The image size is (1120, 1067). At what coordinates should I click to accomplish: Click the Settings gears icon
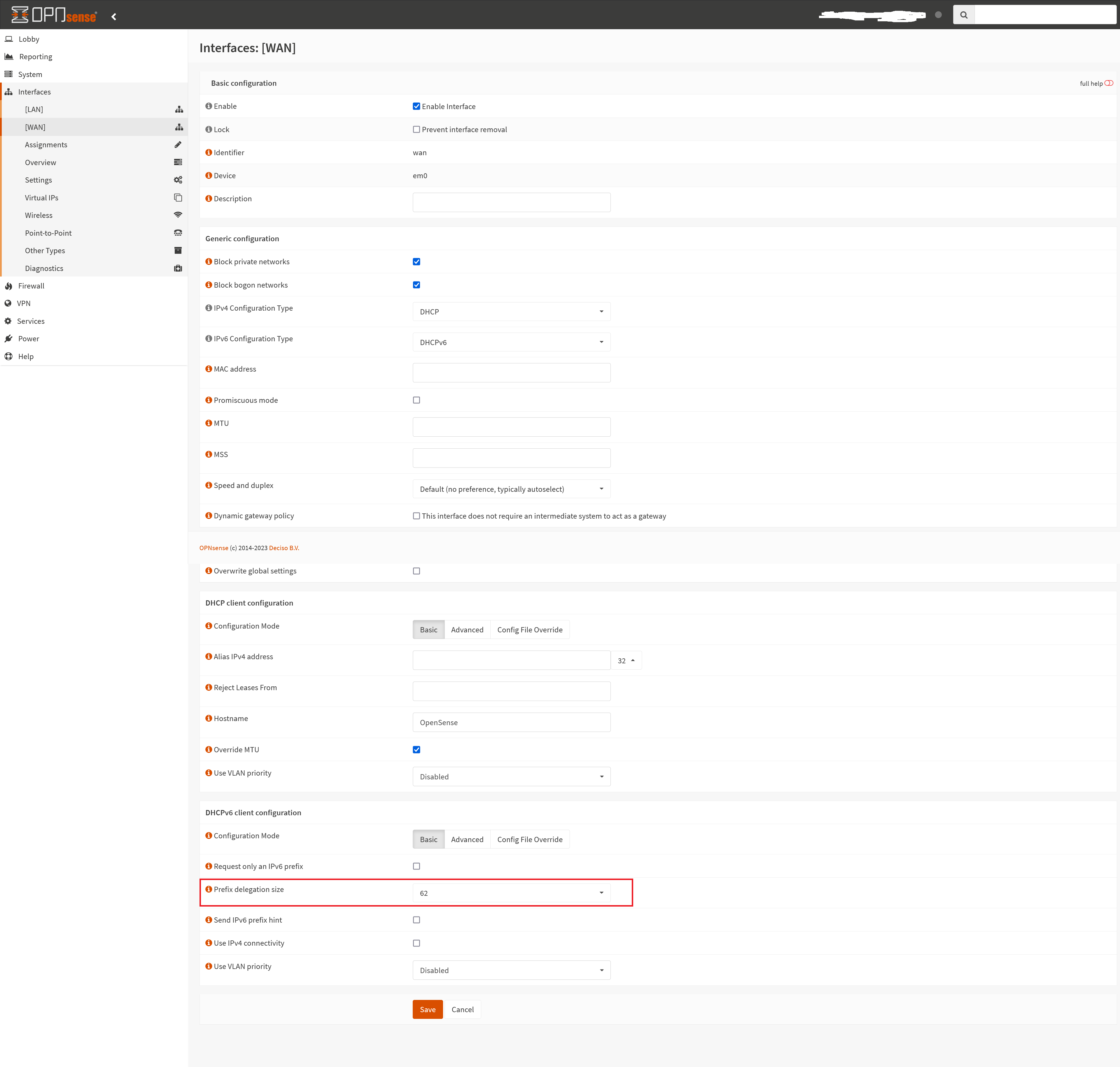coord(178,180)
